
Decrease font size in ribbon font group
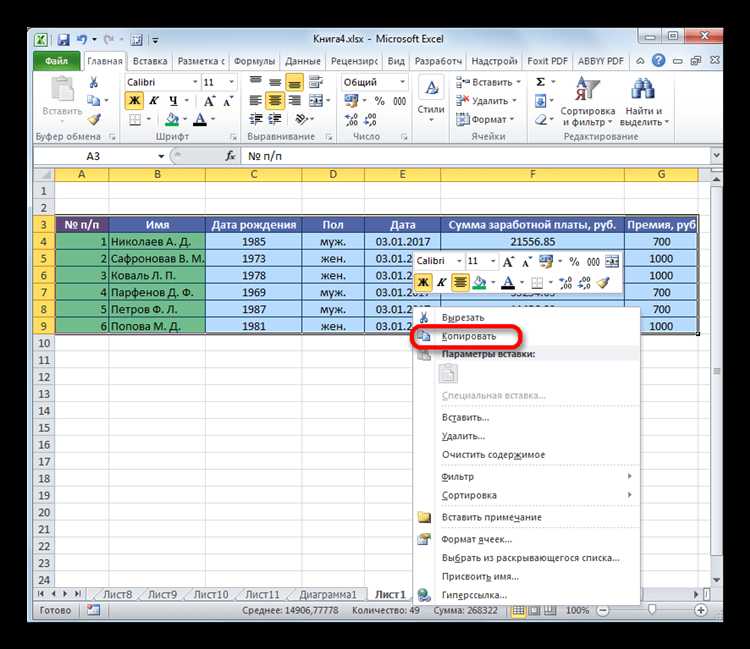coord(228,101)
